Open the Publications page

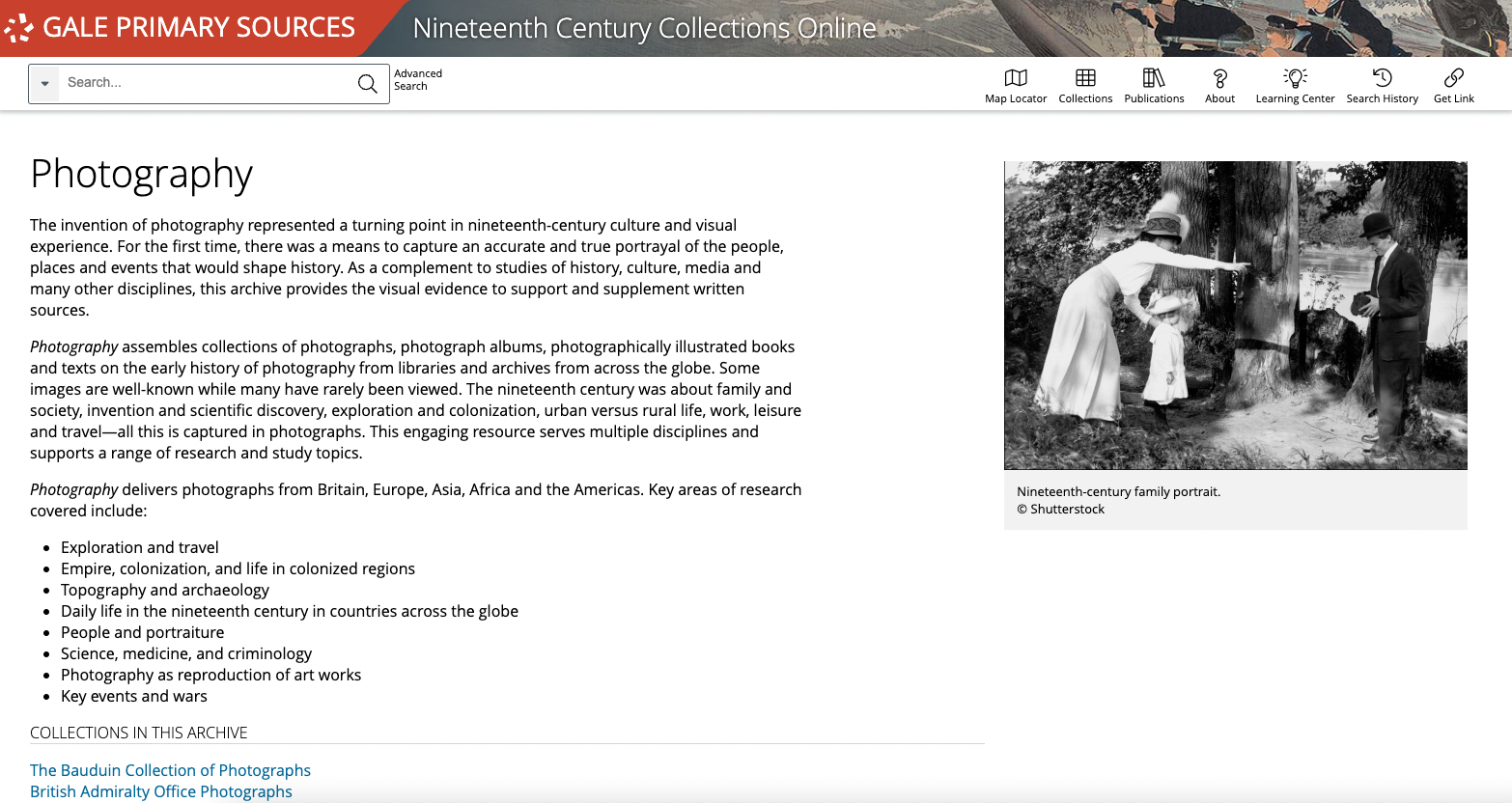1154,86
